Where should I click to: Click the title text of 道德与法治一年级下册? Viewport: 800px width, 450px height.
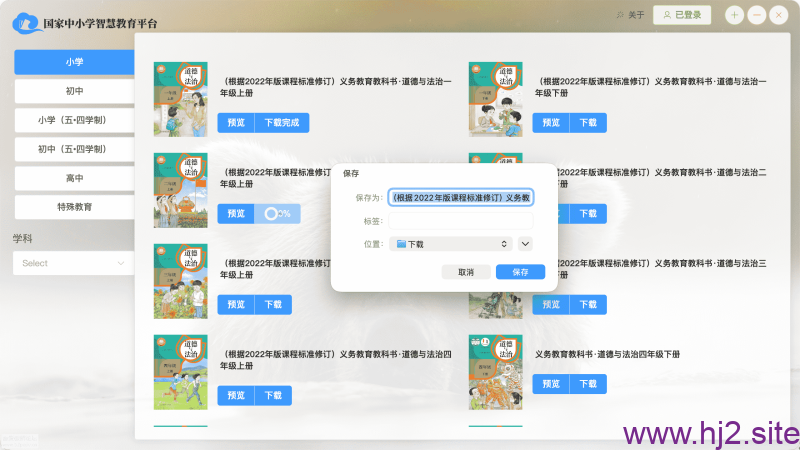(x=651, y=87)
